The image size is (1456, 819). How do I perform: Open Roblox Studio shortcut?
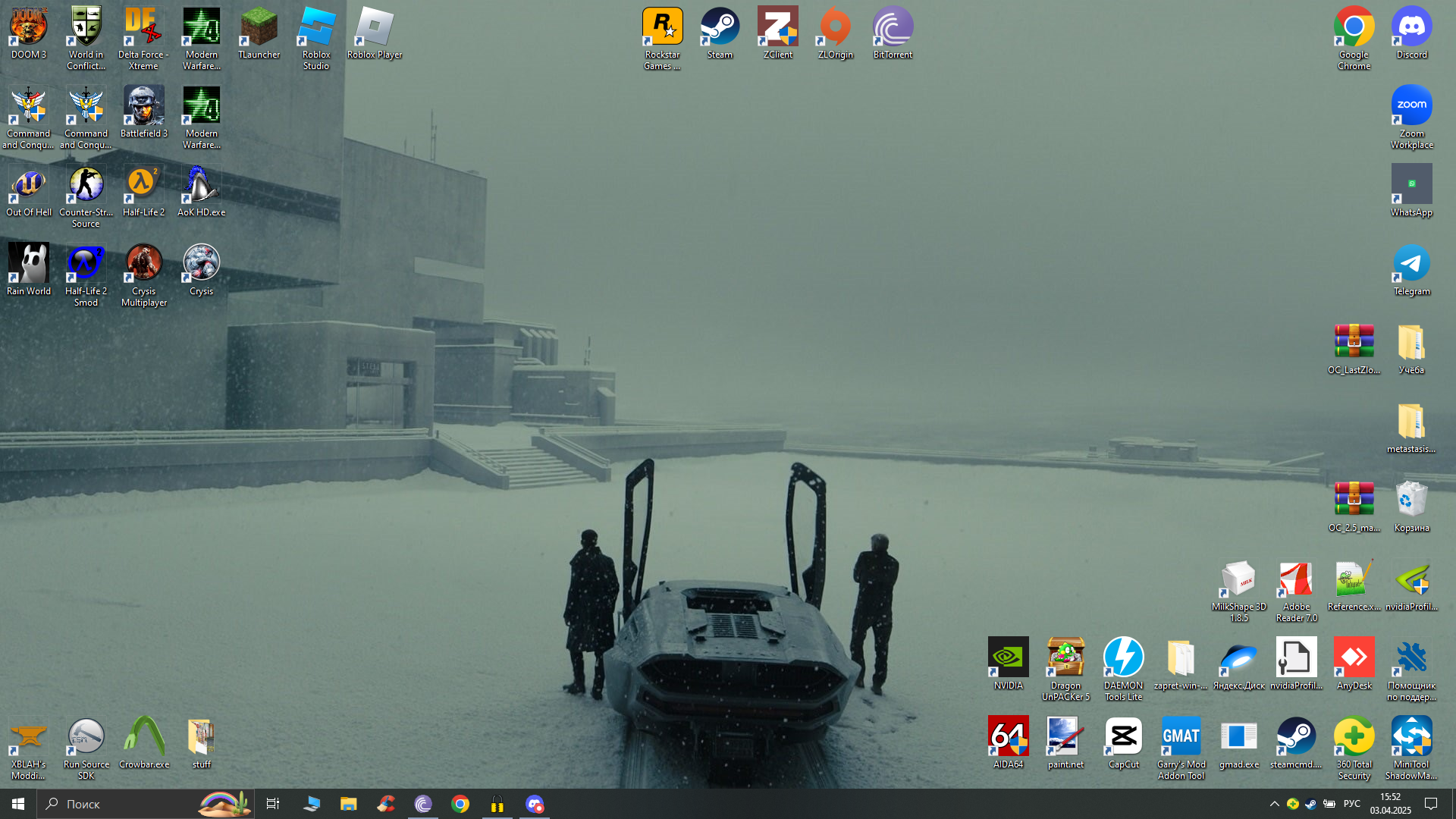316,39
